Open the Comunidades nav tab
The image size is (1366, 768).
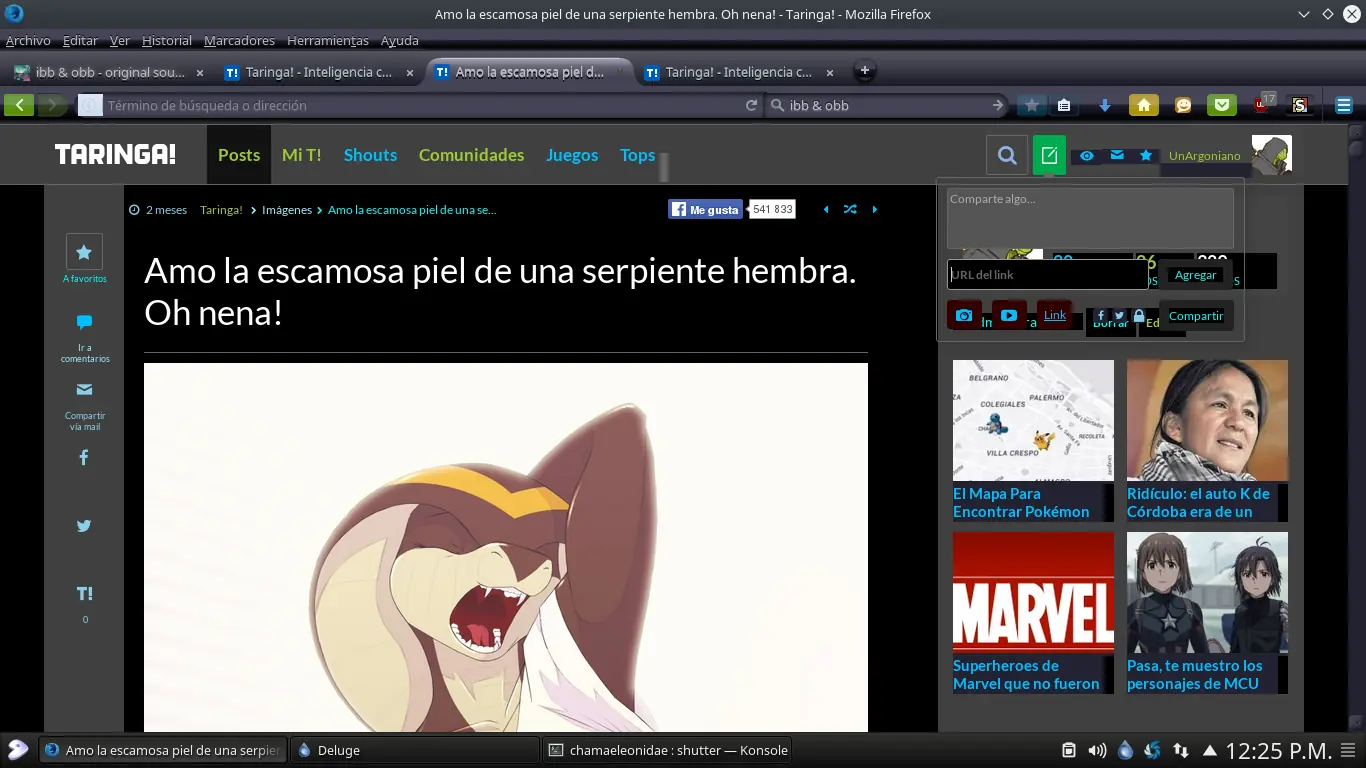(471, 155)
